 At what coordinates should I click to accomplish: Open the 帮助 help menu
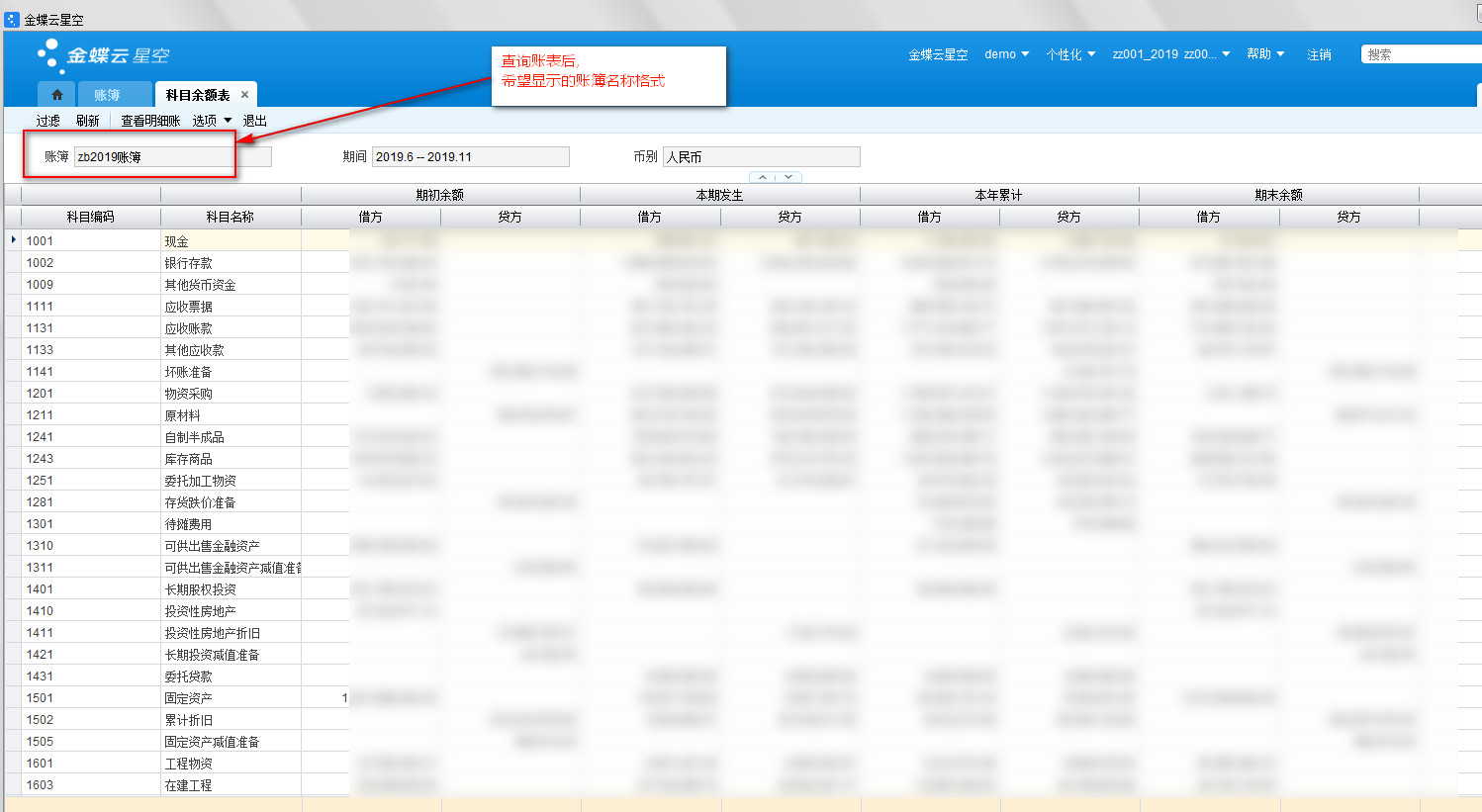pos(1265,54)
